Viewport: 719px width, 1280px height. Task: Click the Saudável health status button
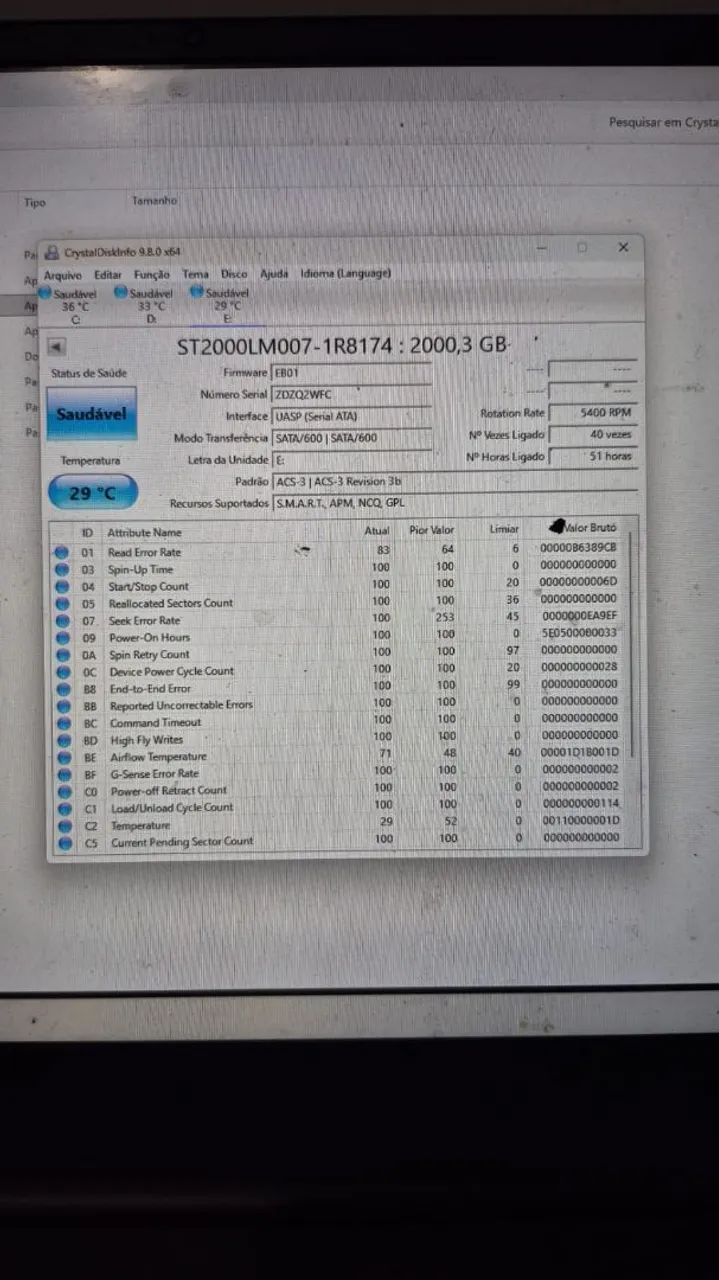pyautogui.click(x=91, y=413)
